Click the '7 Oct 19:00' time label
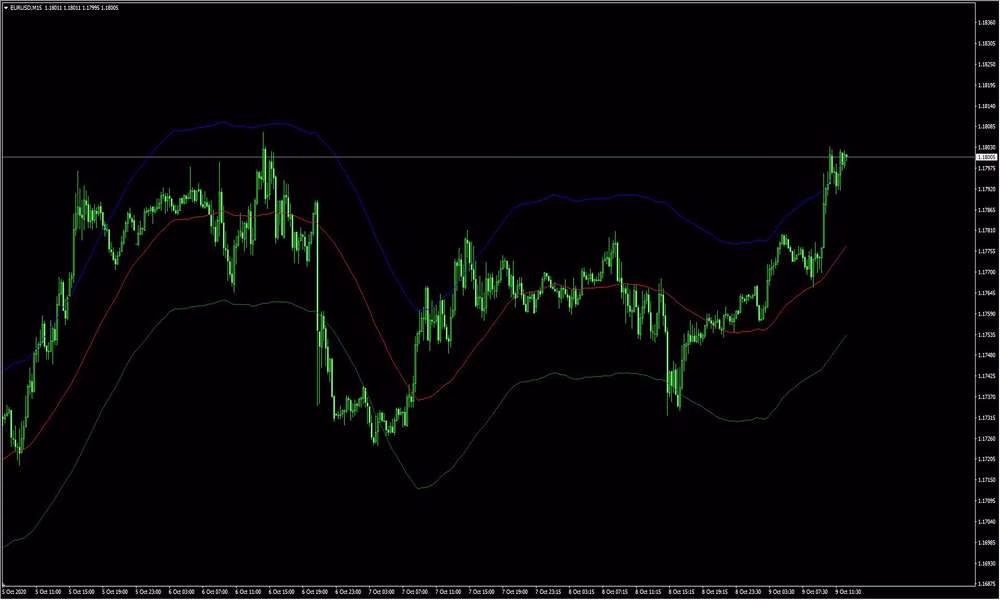 [515, 592]
